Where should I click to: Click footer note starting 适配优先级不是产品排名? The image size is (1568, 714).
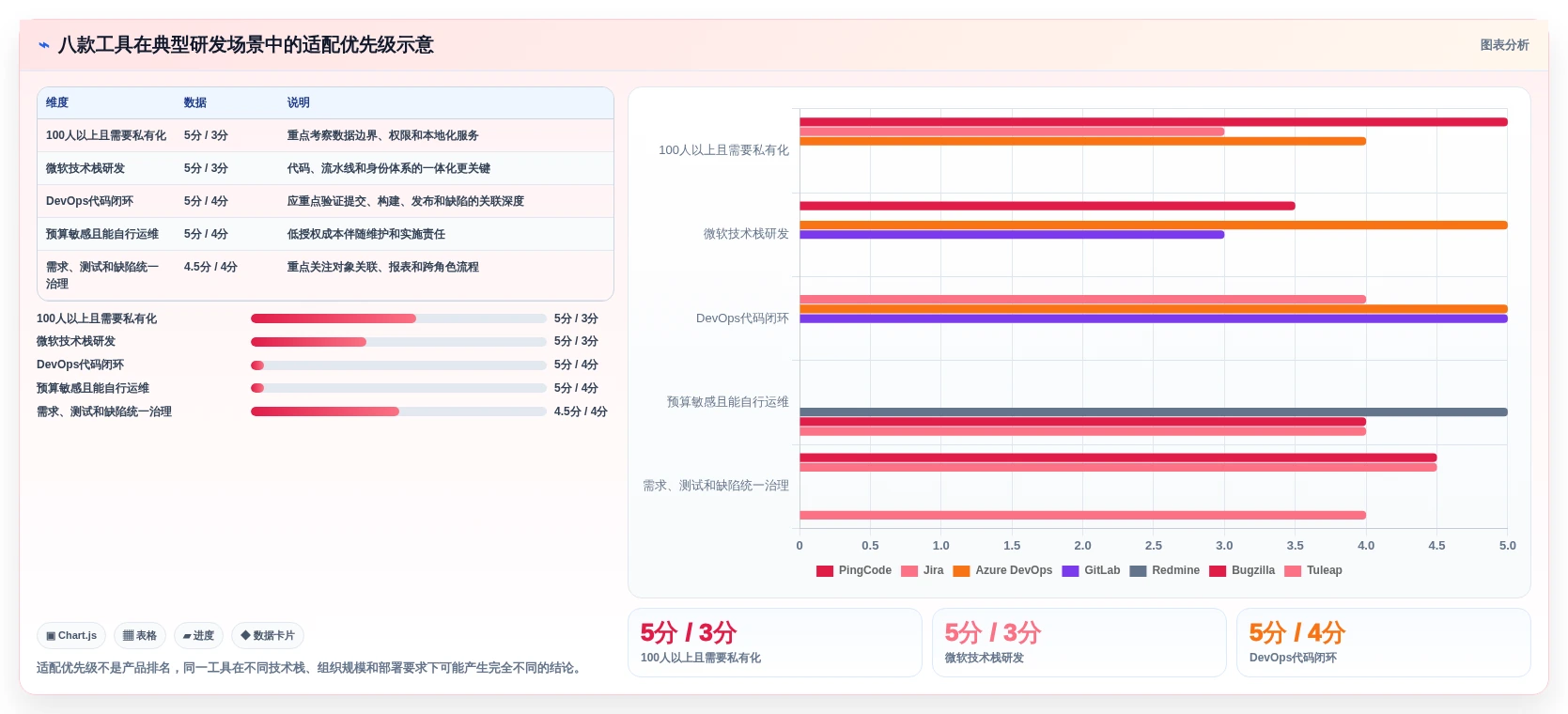[x=311, y=668]
